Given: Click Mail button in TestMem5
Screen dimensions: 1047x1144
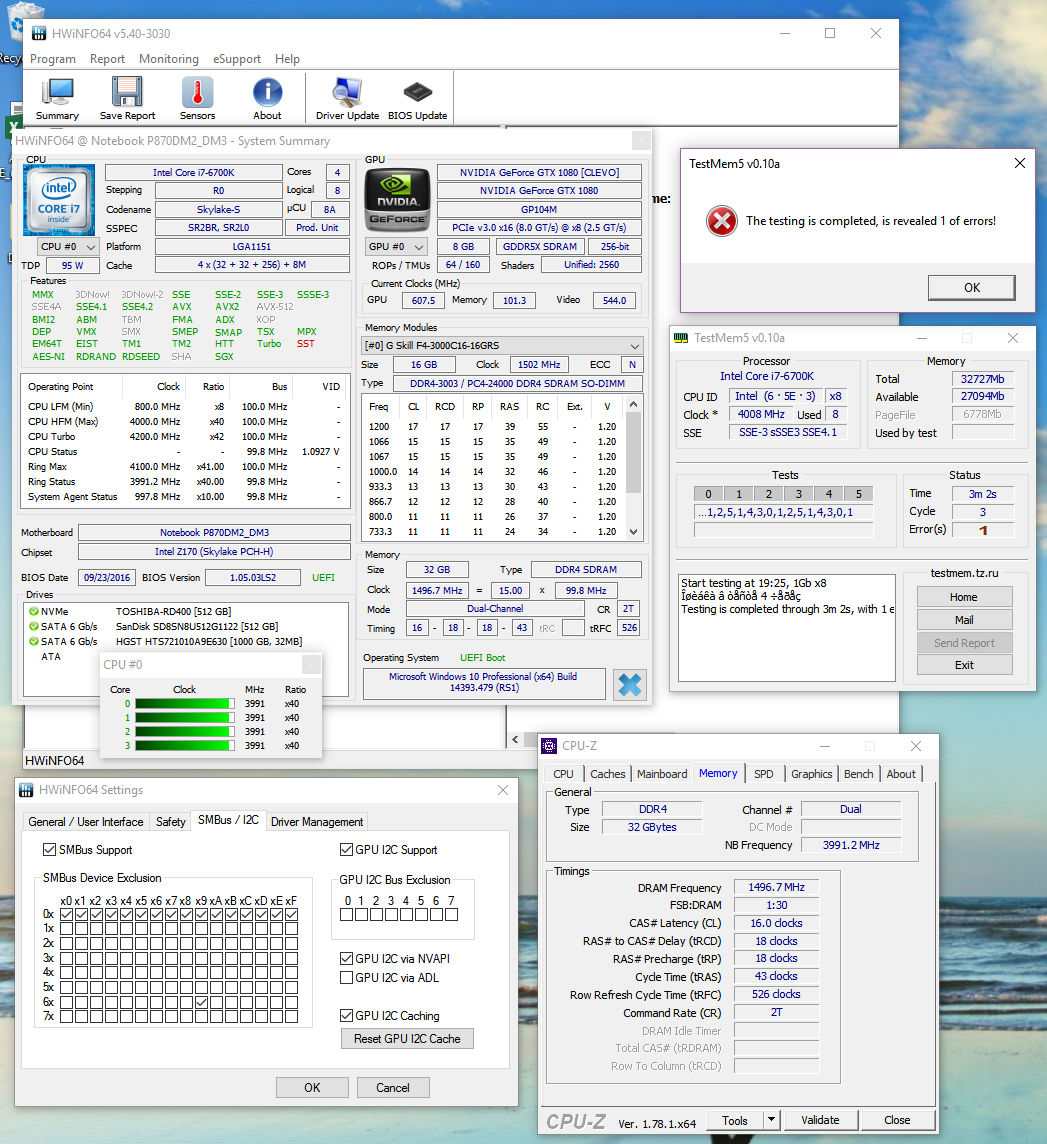Looking at the screenshot, I should (964, 619).
